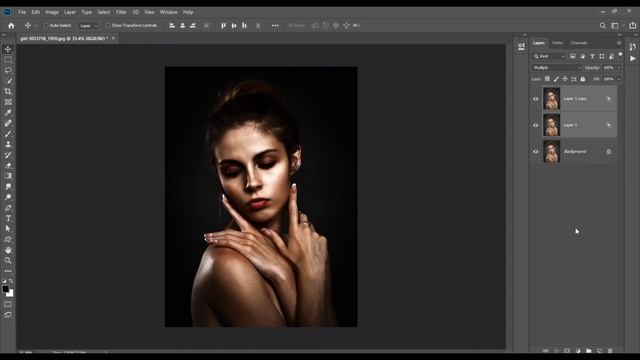Select the Horizontal Type tool
The height and width of the screenshot is (360, 640).
pos(8,218)
